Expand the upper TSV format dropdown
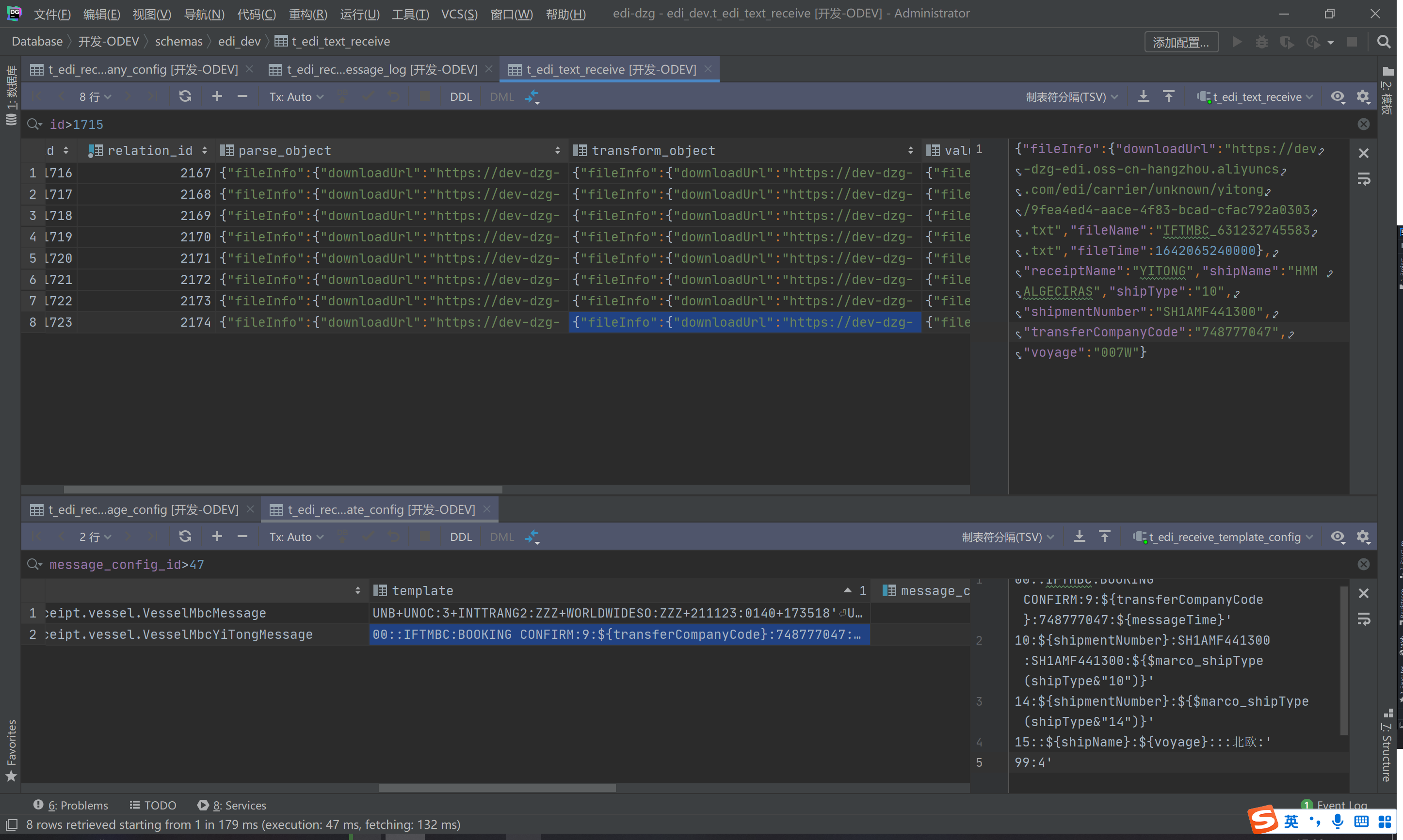 pyautogui.click(x=1071, y=97)
